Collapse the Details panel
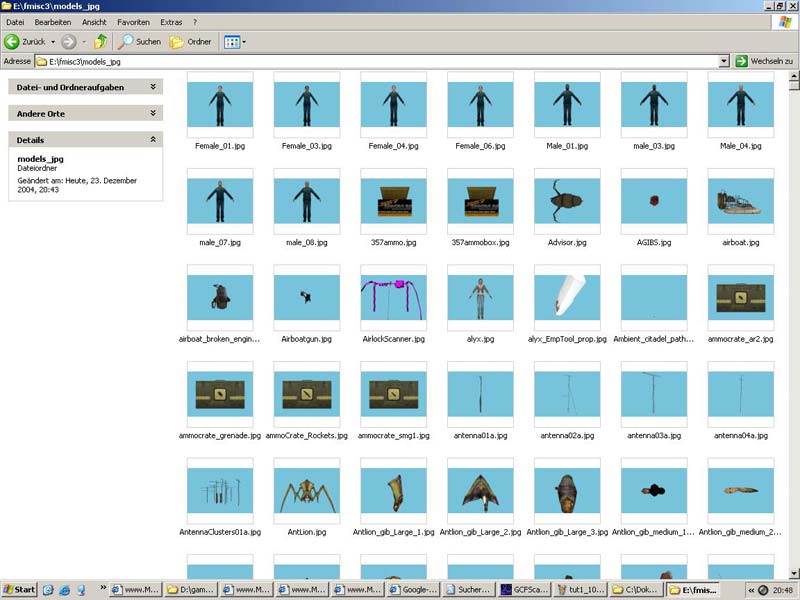Screen dimensions: 800x600 [x=85, y=140]
